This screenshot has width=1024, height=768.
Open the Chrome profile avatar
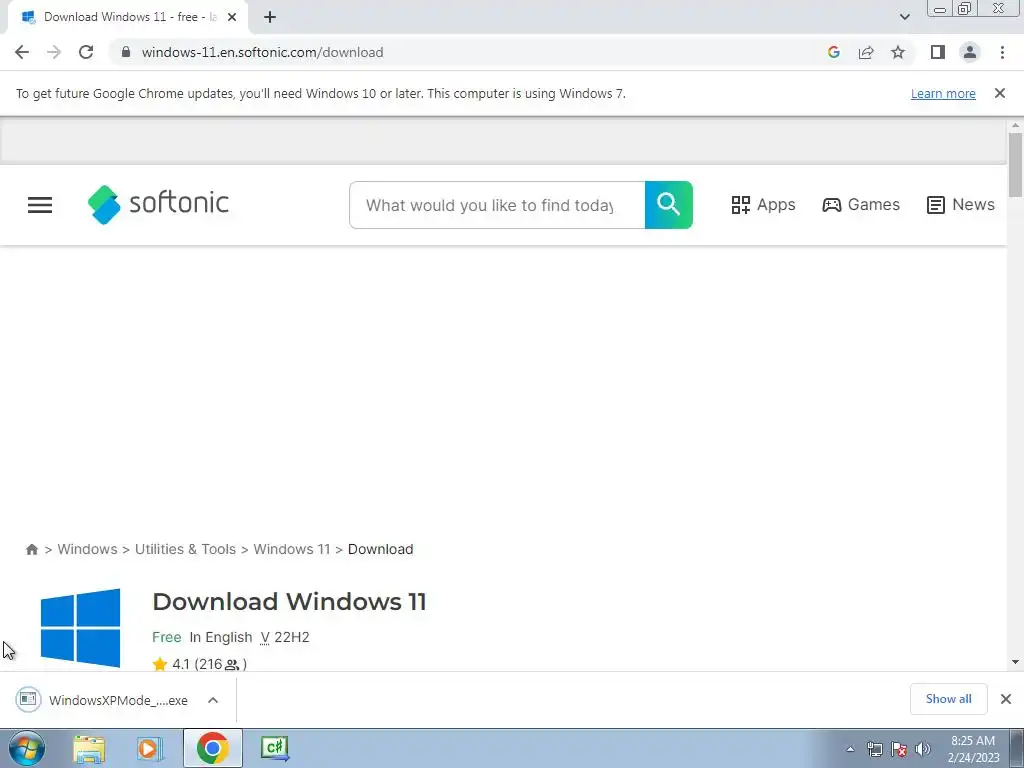[970, 52]
